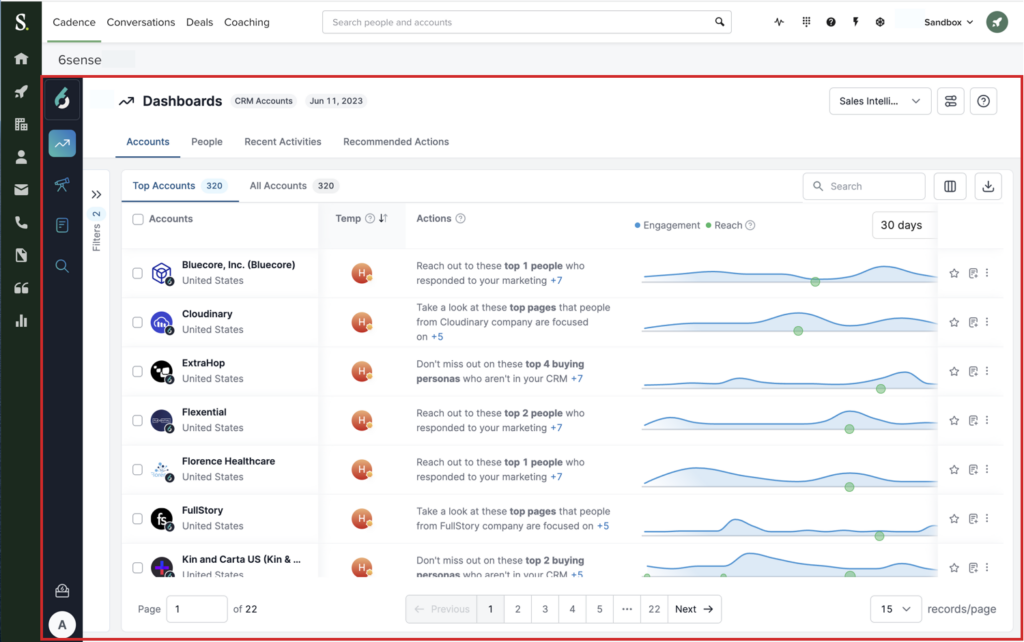The image size is (1024, 642).
Task: Open the All Accounts tab
Action: point(292,185)
